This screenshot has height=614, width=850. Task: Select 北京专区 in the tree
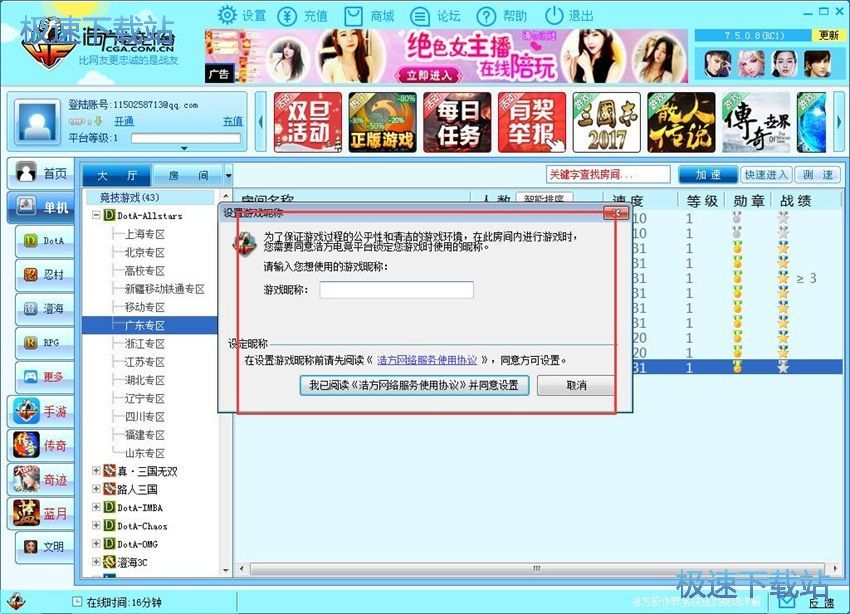pos(145,253)
